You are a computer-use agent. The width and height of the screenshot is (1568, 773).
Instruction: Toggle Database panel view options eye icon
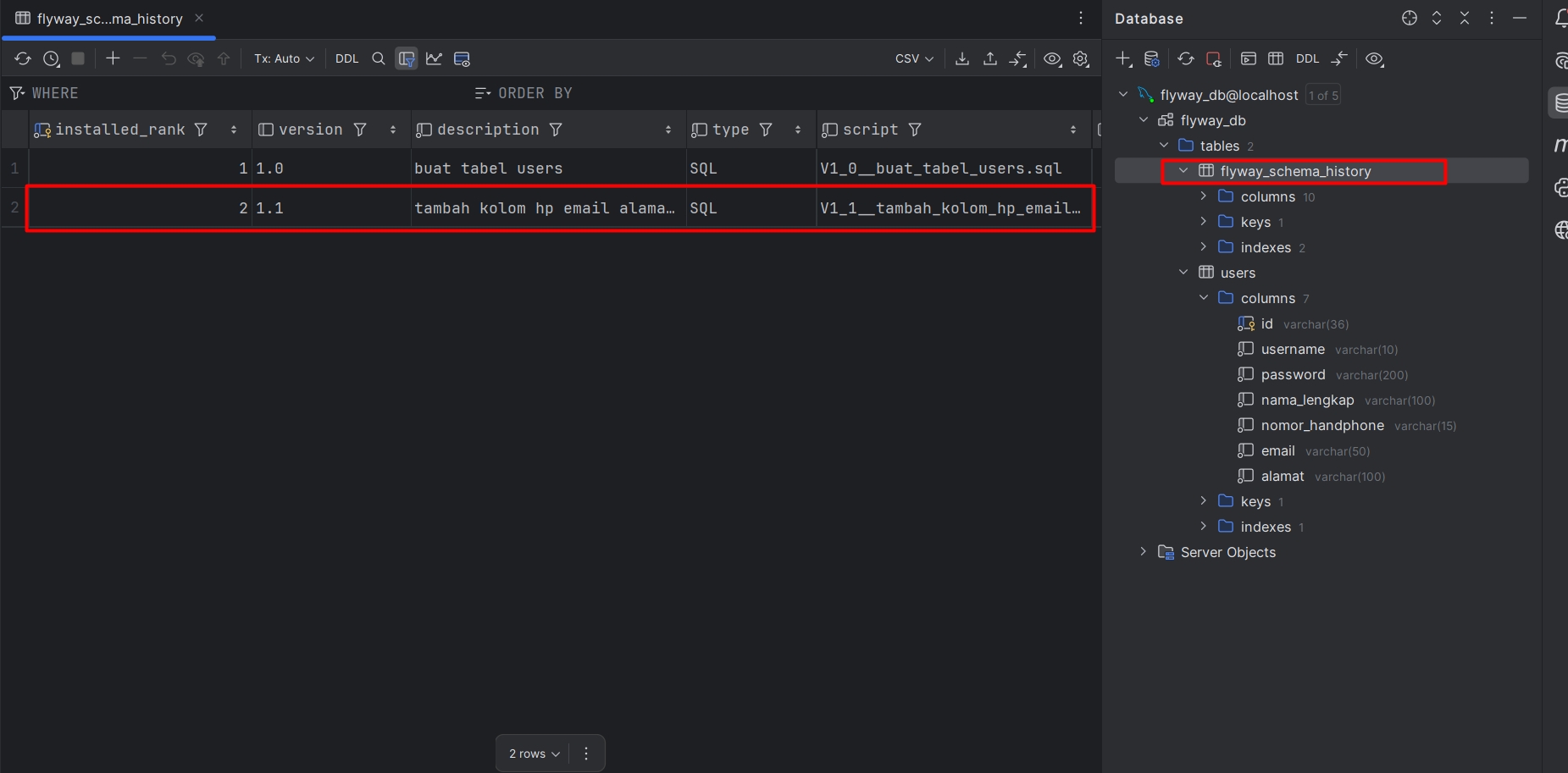coord(1374,58)
